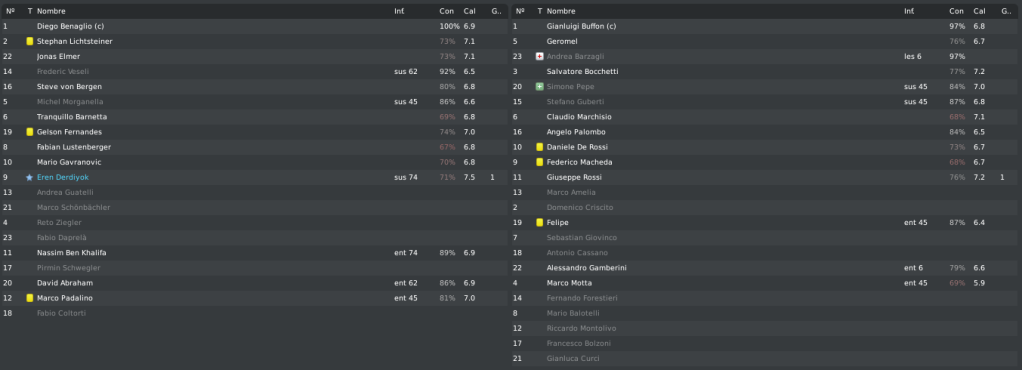Click Felipe's yellow card icon
Viewport: 1022px width, 370px height.
(x=539, y=222)
